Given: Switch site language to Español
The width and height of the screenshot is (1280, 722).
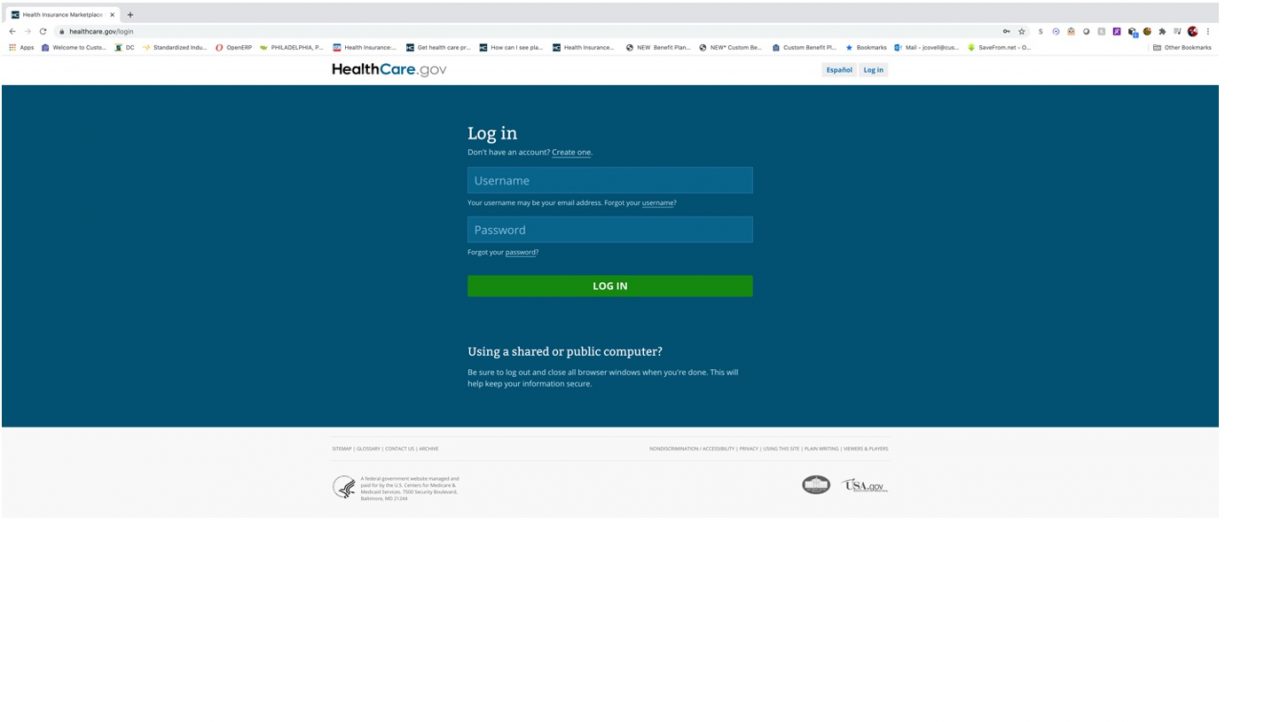Looking at the screenshot, I should [838, 69].
